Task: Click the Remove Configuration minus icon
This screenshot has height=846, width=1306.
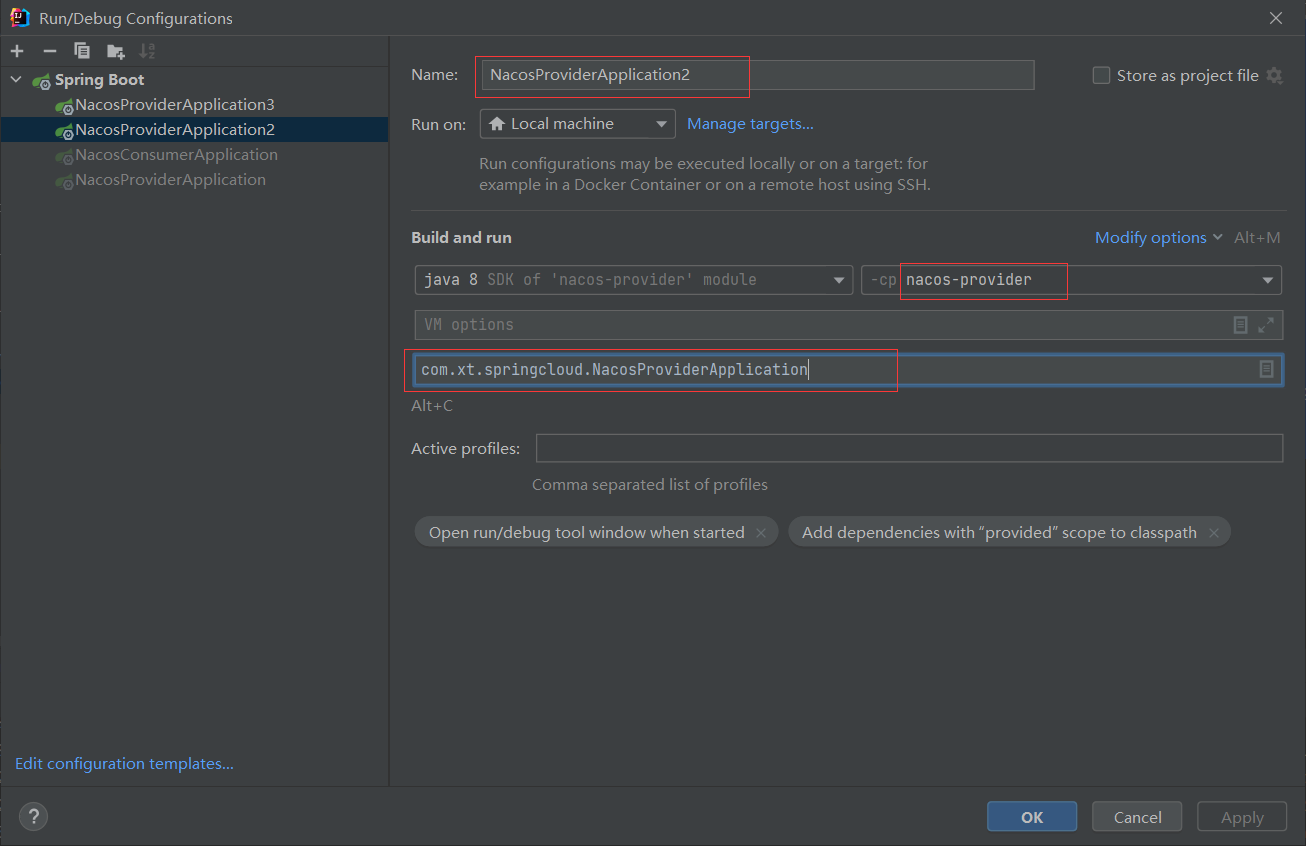Action: pyautogui.click(x=49, y=51)
